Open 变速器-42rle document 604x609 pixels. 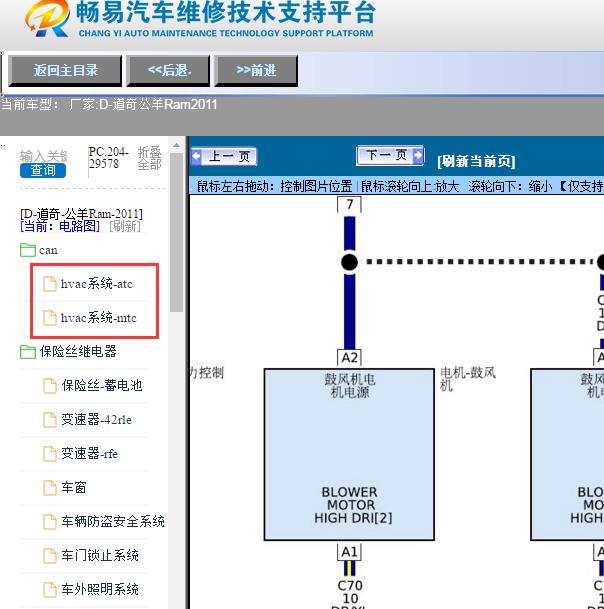(96, 420)
